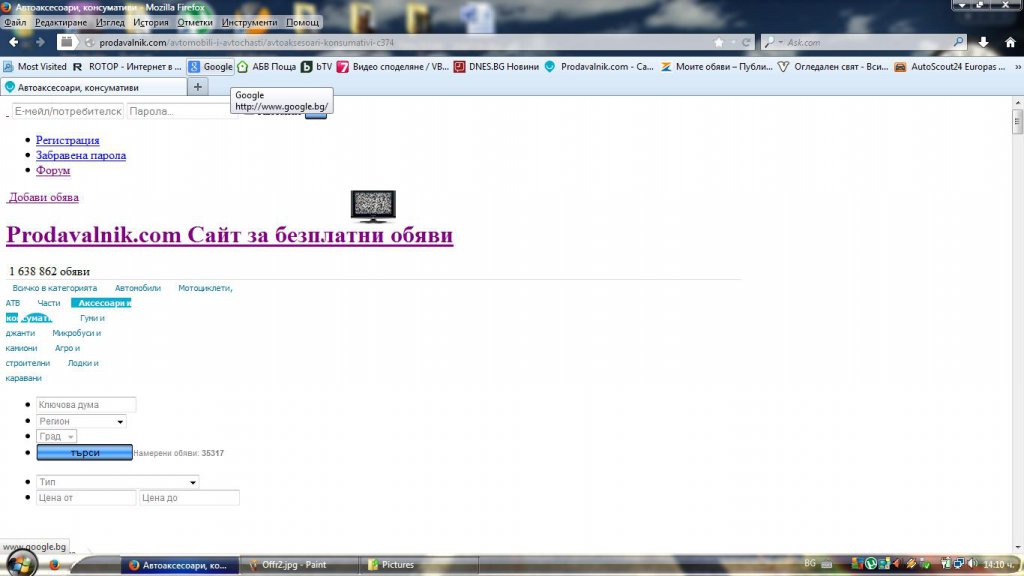Click the page vertical scrollbar thumb
The image size is (1024, 576).
tap(1017, 121)
